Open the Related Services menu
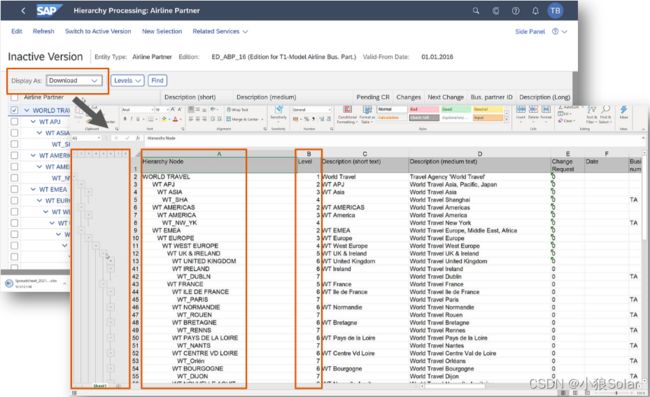 (x=220, y=31)
